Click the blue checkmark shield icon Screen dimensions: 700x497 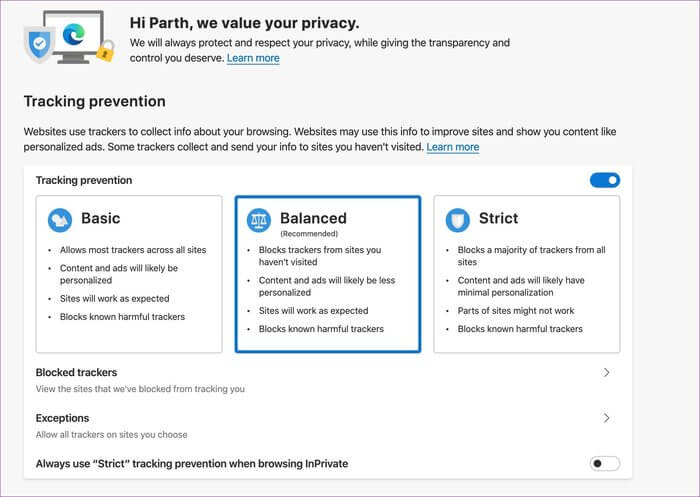tap(39, 44)
